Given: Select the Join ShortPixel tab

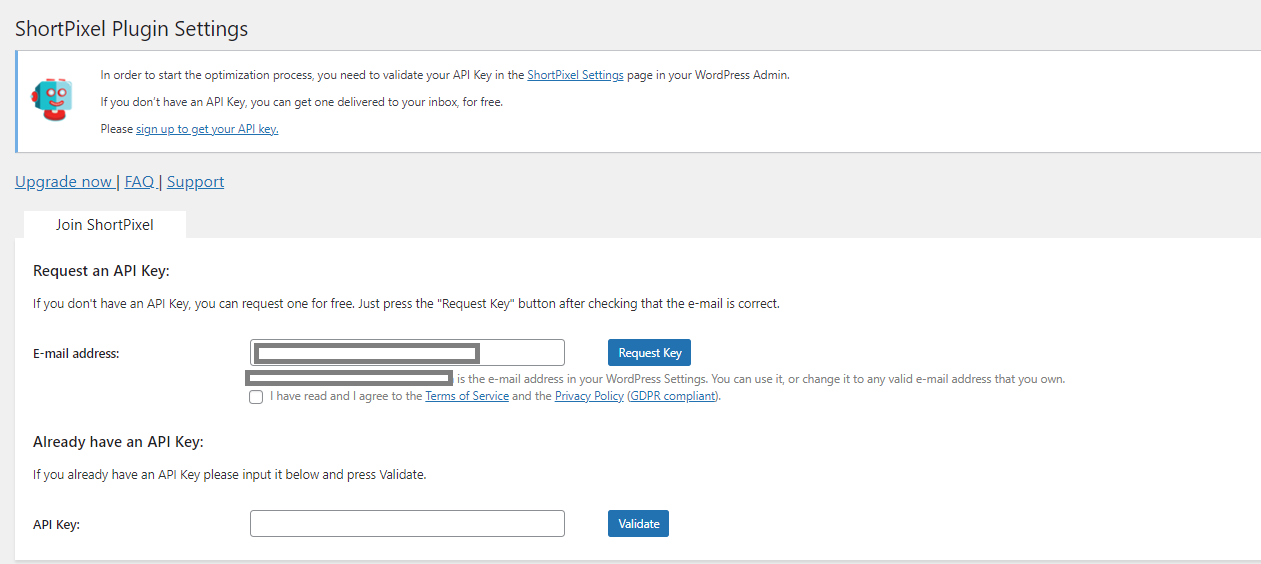Looking at the screenshot, I should point(105,224).
